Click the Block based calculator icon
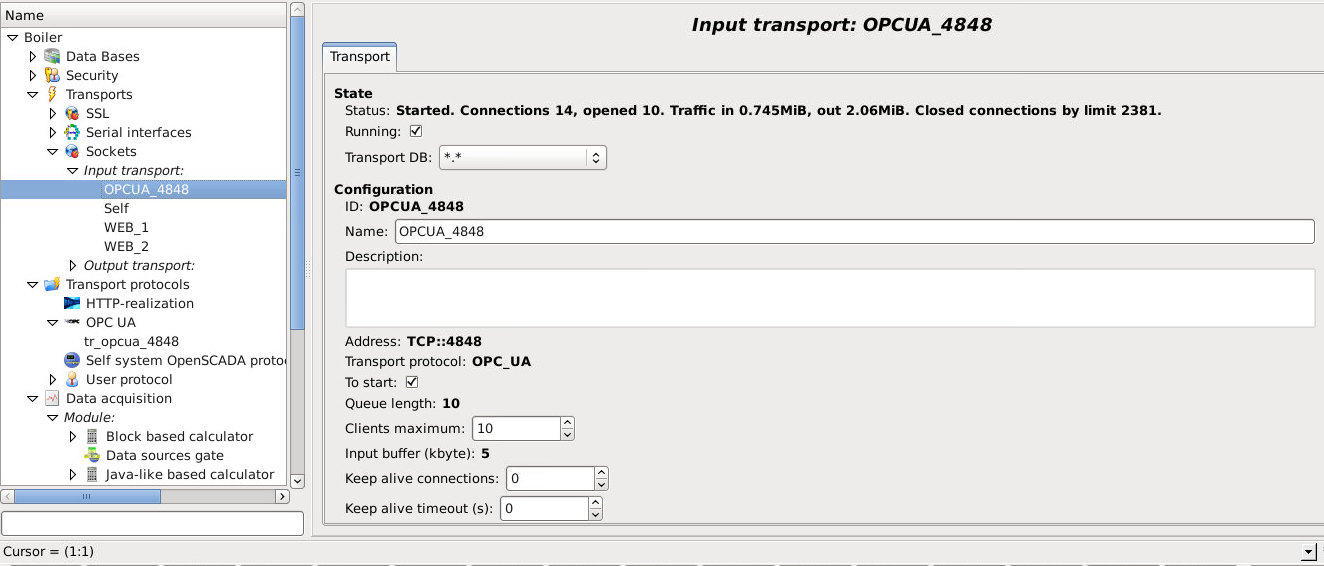1324x566 pixels. click(92, 437)
